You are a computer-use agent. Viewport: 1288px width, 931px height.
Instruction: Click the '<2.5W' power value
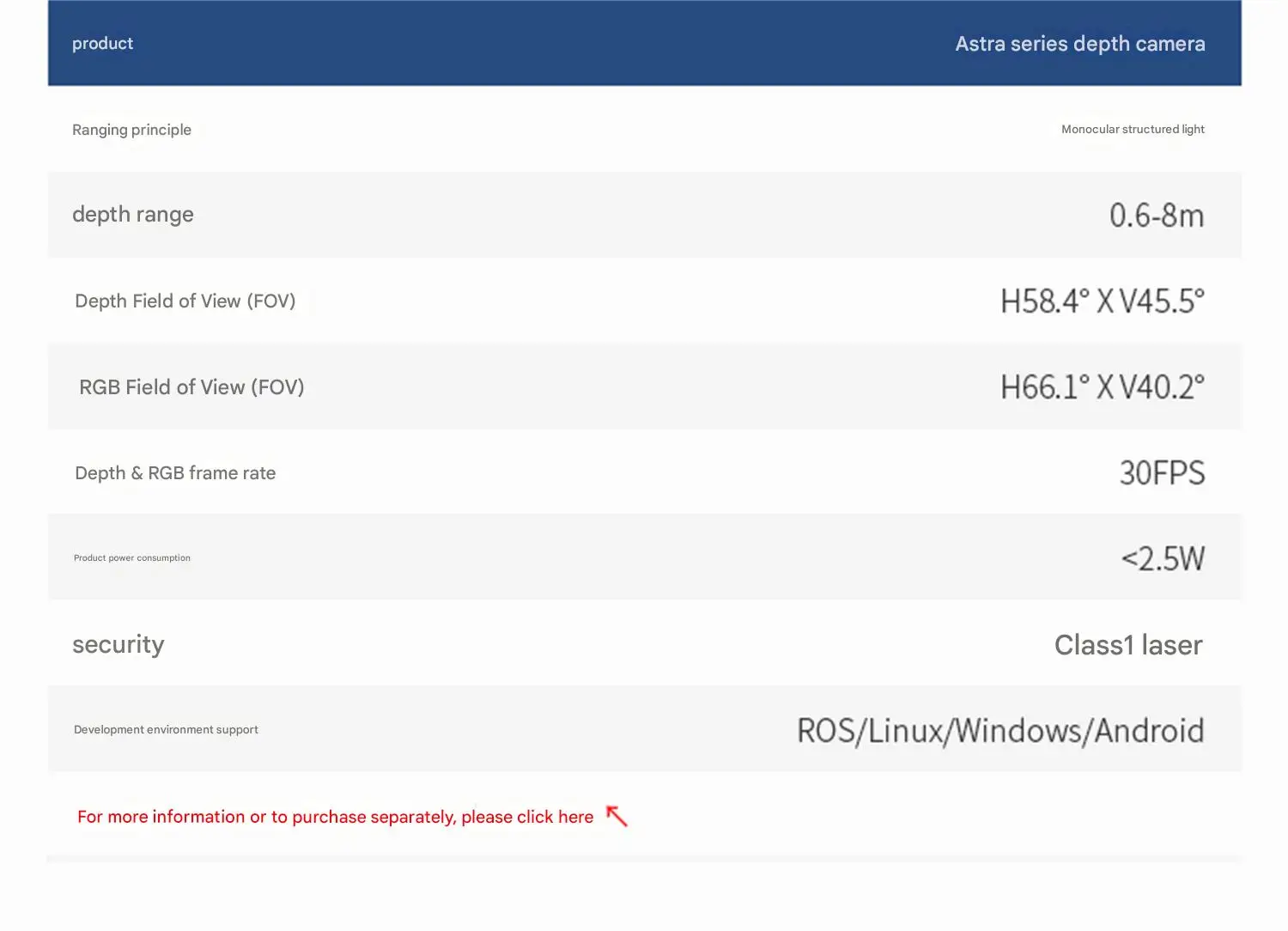click(x=1163, y=559)
